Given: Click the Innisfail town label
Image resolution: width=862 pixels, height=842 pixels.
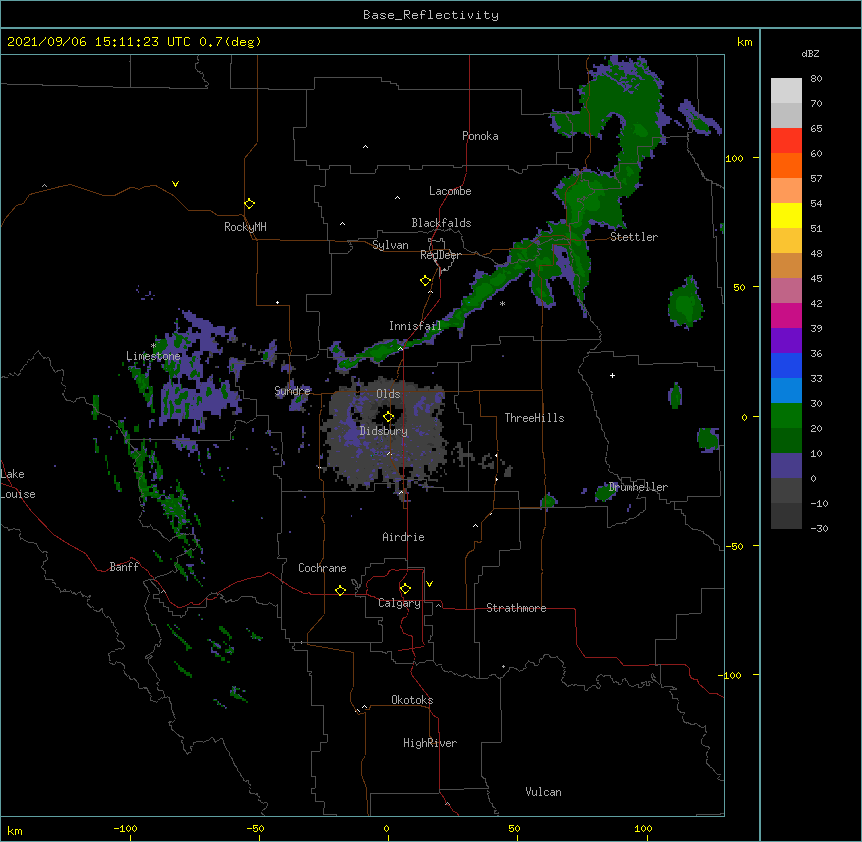Looking at the screenshot, I should [x=415, y=326].
